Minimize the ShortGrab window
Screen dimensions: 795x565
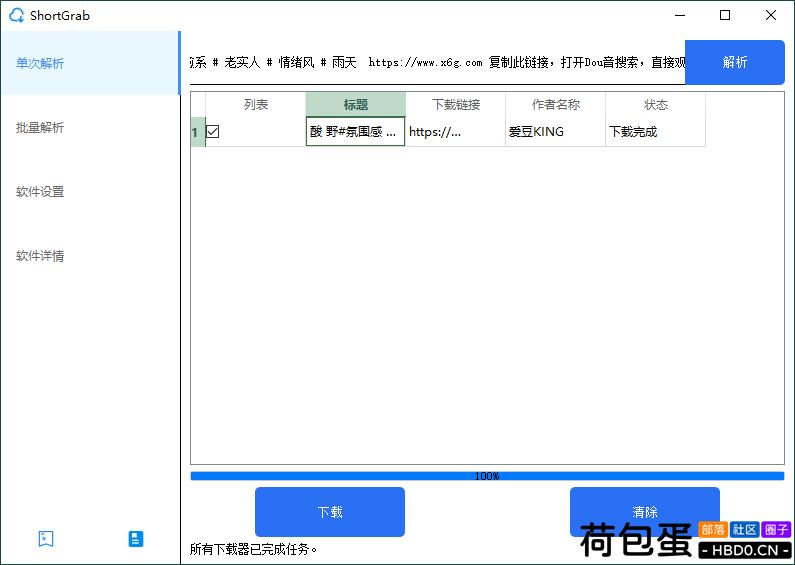[x=680, y=15]
